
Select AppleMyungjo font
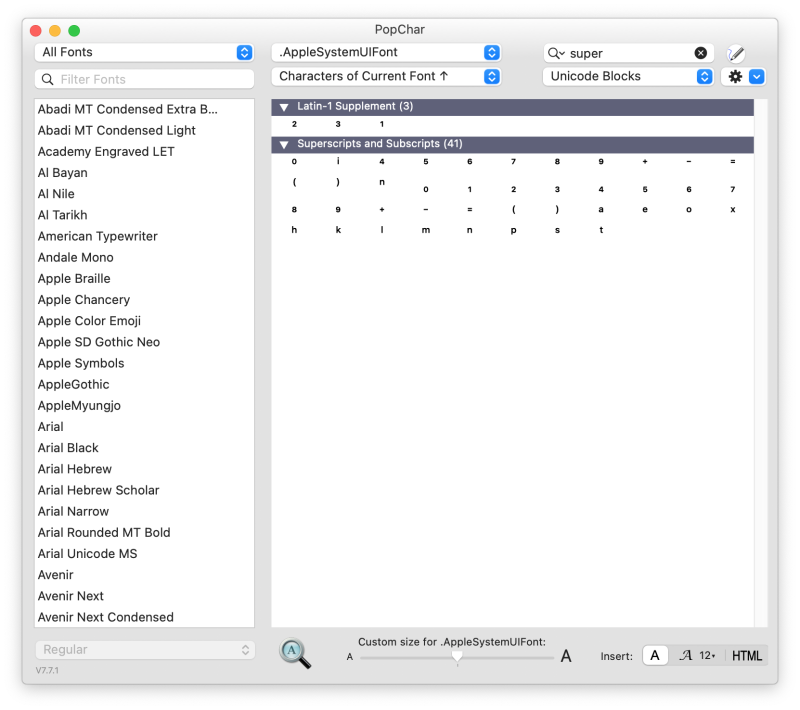[x=145, y=405]
